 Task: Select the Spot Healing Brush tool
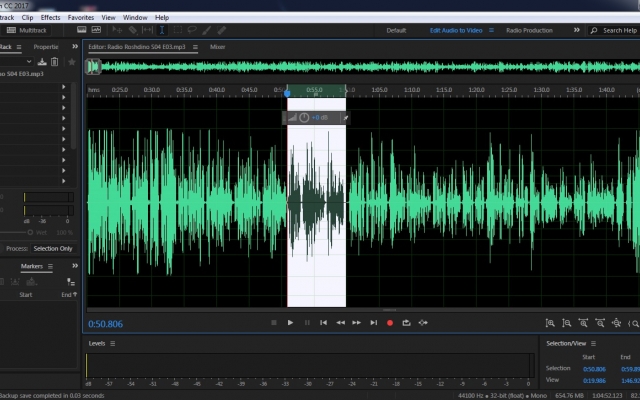point(222,30)
